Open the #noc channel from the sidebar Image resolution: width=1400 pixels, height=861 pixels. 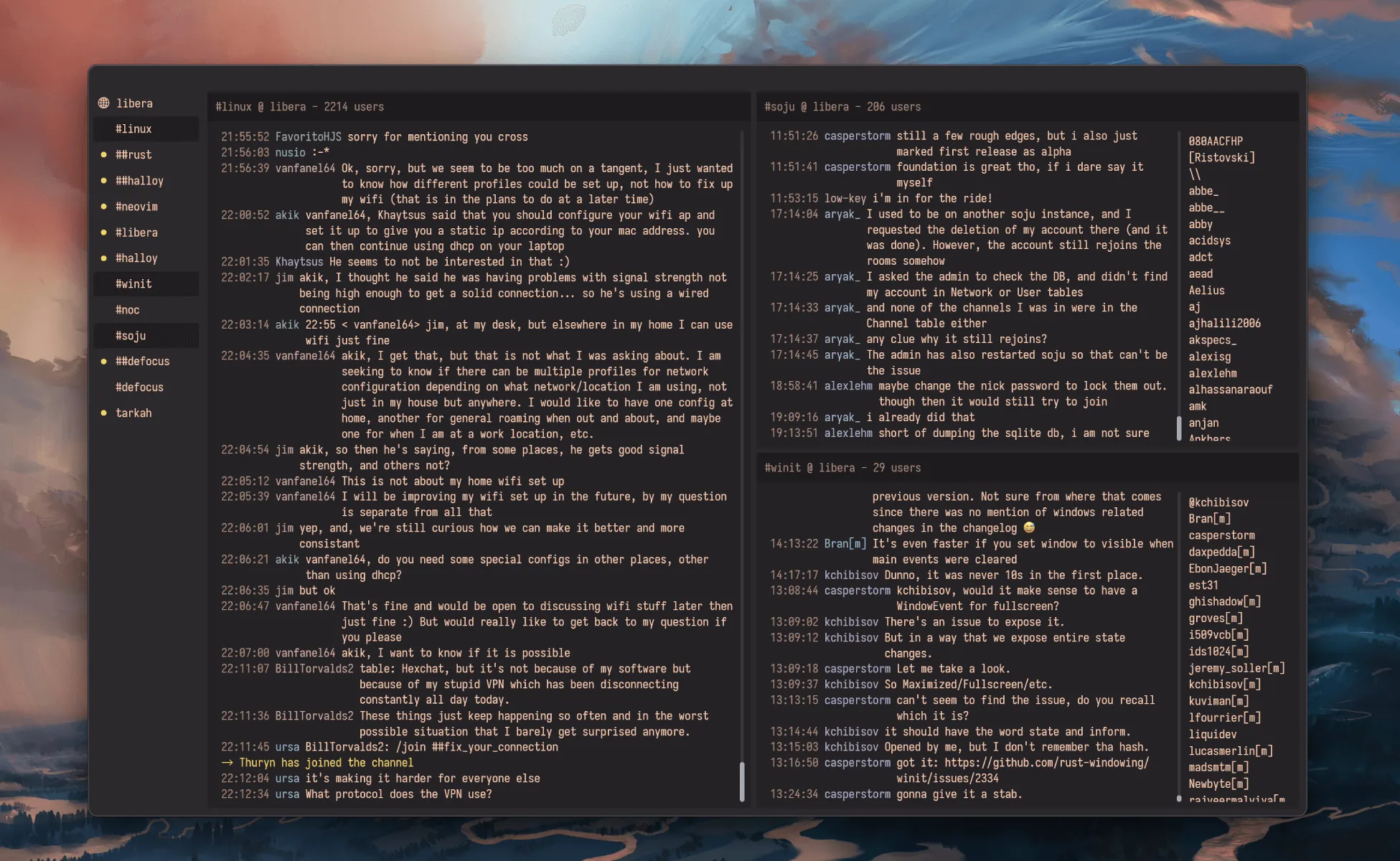click(128, 309)
